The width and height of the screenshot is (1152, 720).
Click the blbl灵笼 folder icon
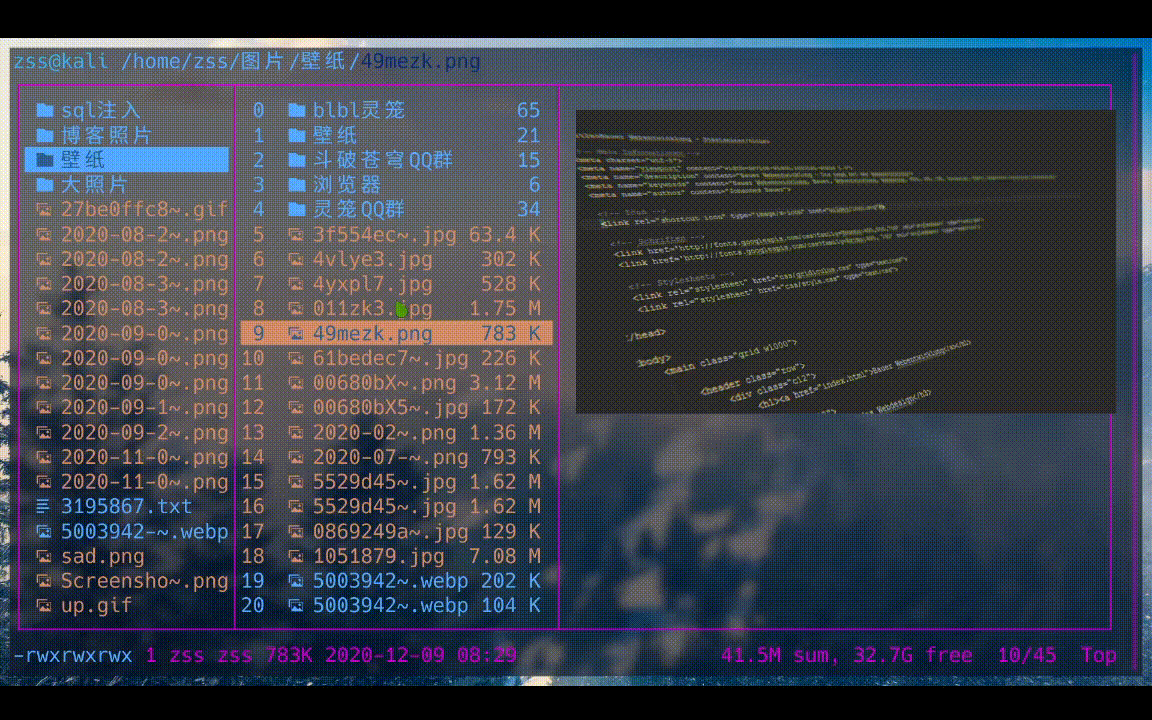point(296,110)
